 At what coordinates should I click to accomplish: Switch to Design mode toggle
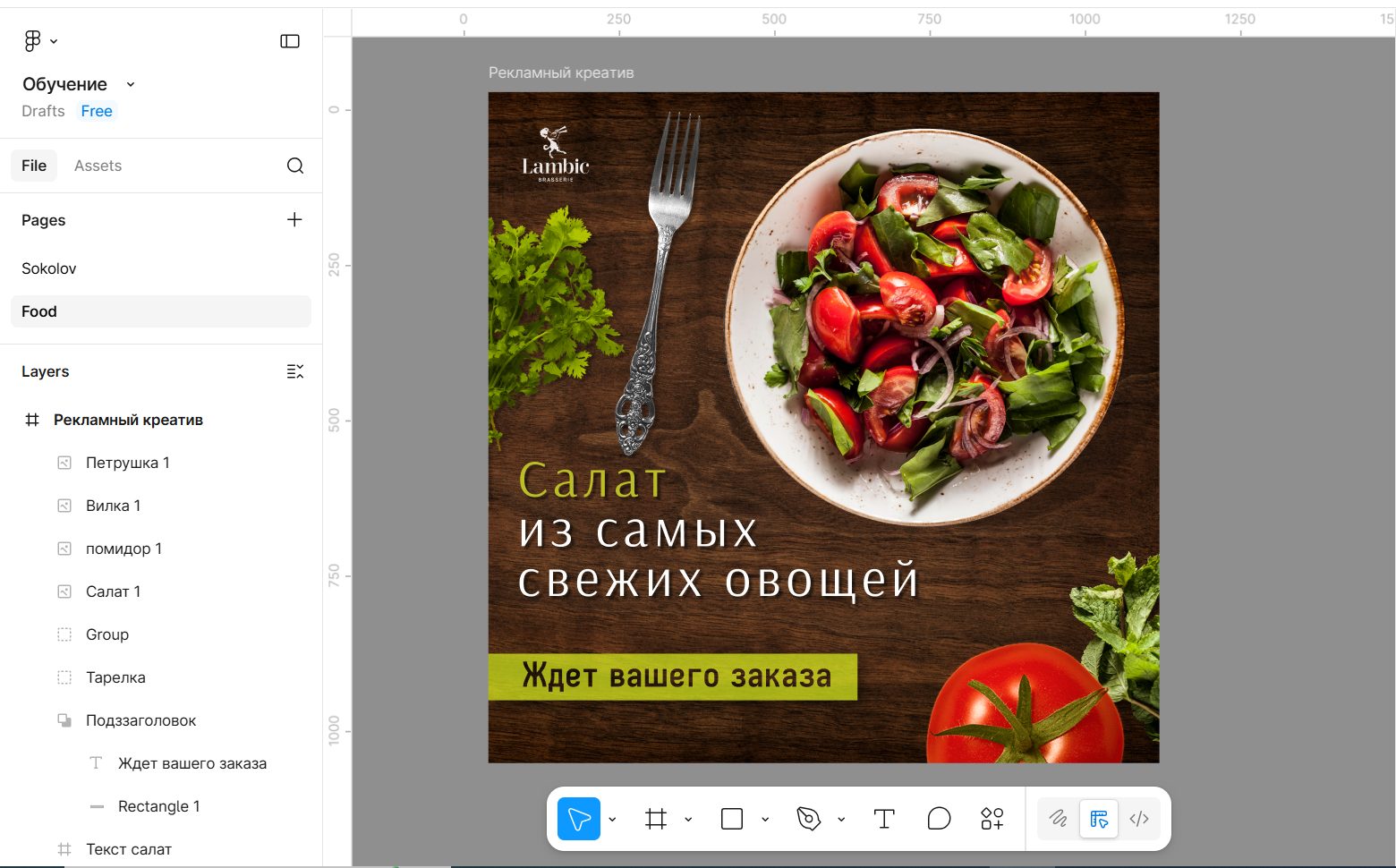point(1099,819)
